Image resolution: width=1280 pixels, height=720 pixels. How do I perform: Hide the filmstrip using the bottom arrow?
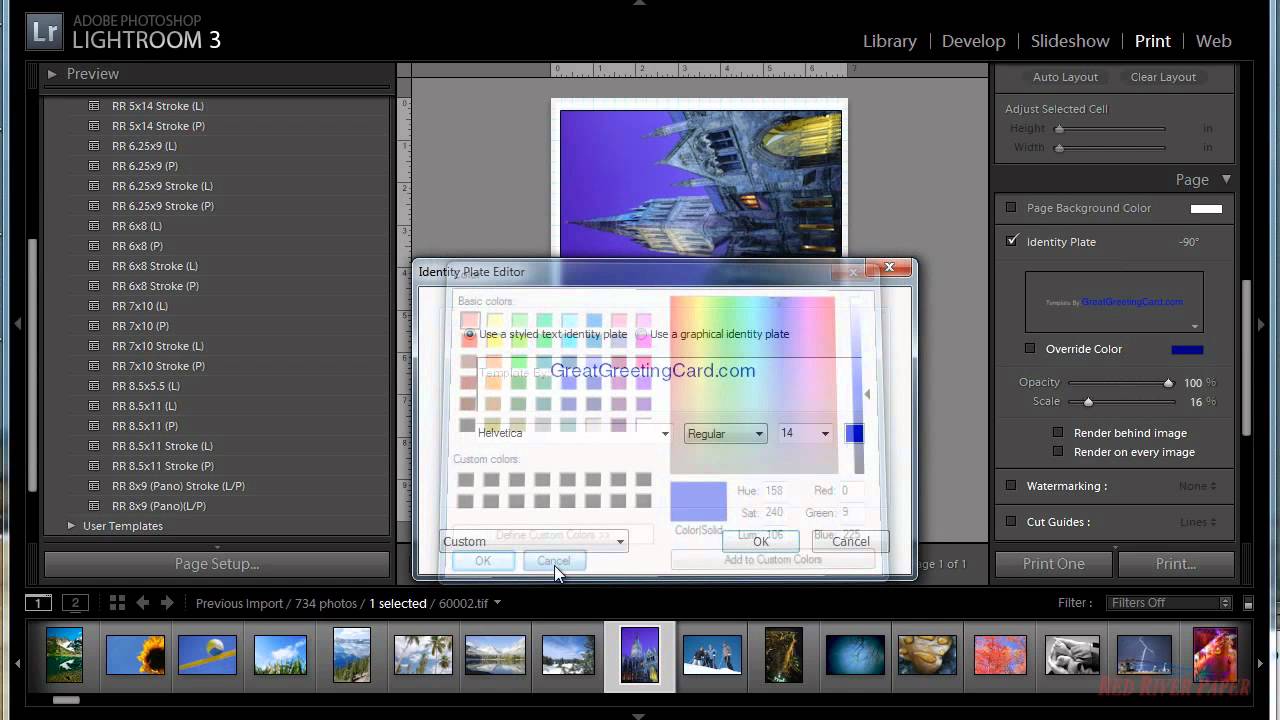tap(640, 715)
